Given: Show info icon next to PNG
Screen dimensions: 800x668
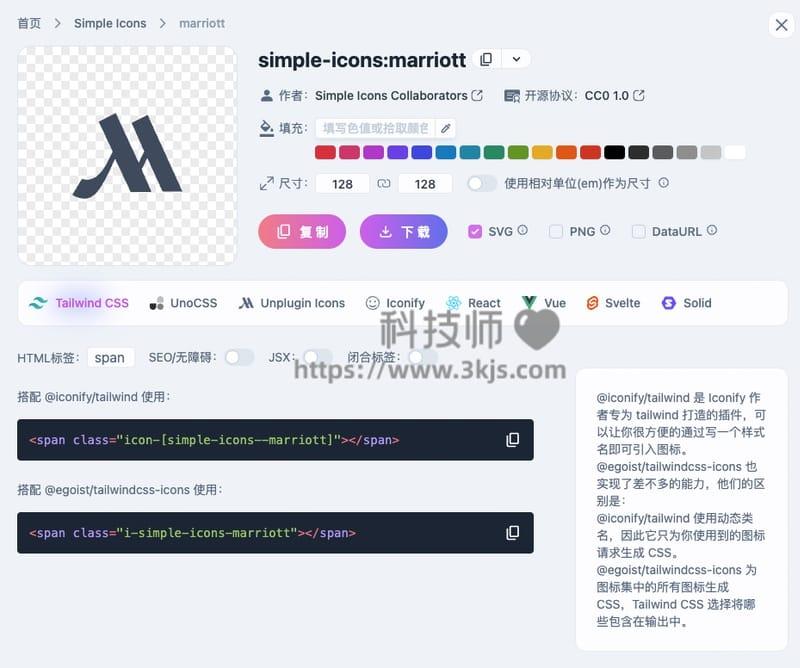Looking at the screenshot, I should point(605,230).
